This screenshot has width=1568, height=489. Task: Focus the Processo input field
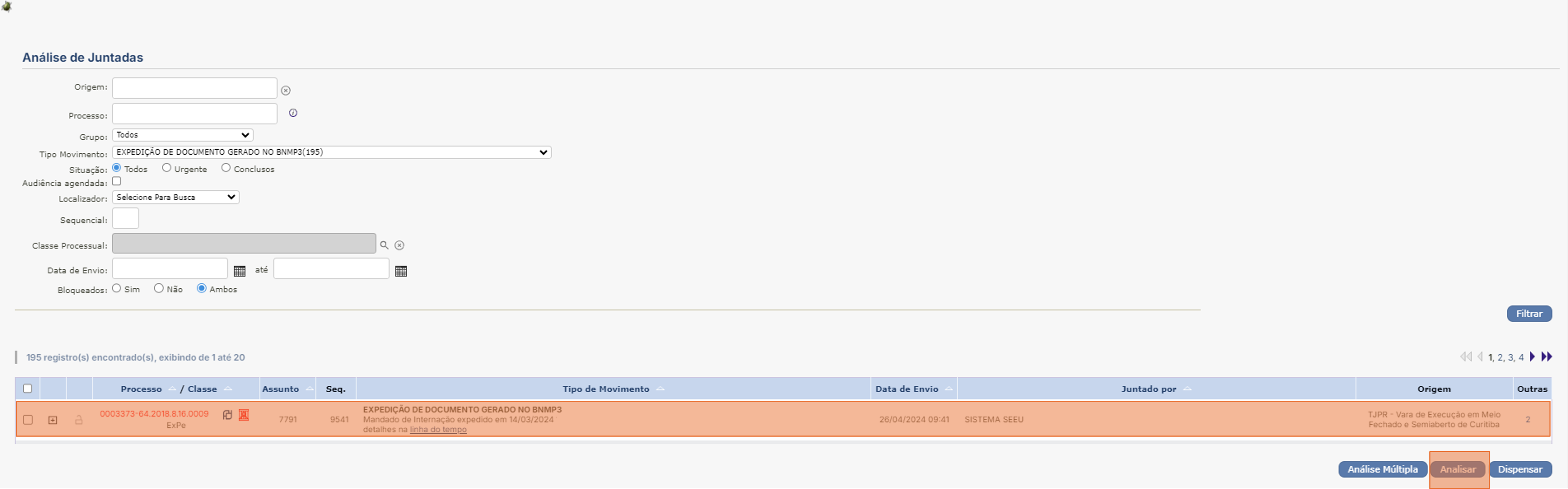(x=195, y=114)
